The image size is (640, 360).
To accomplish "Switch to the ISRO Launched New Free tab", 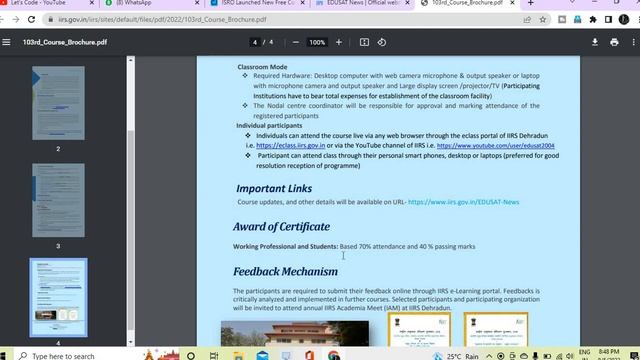I will coord(257,3).
